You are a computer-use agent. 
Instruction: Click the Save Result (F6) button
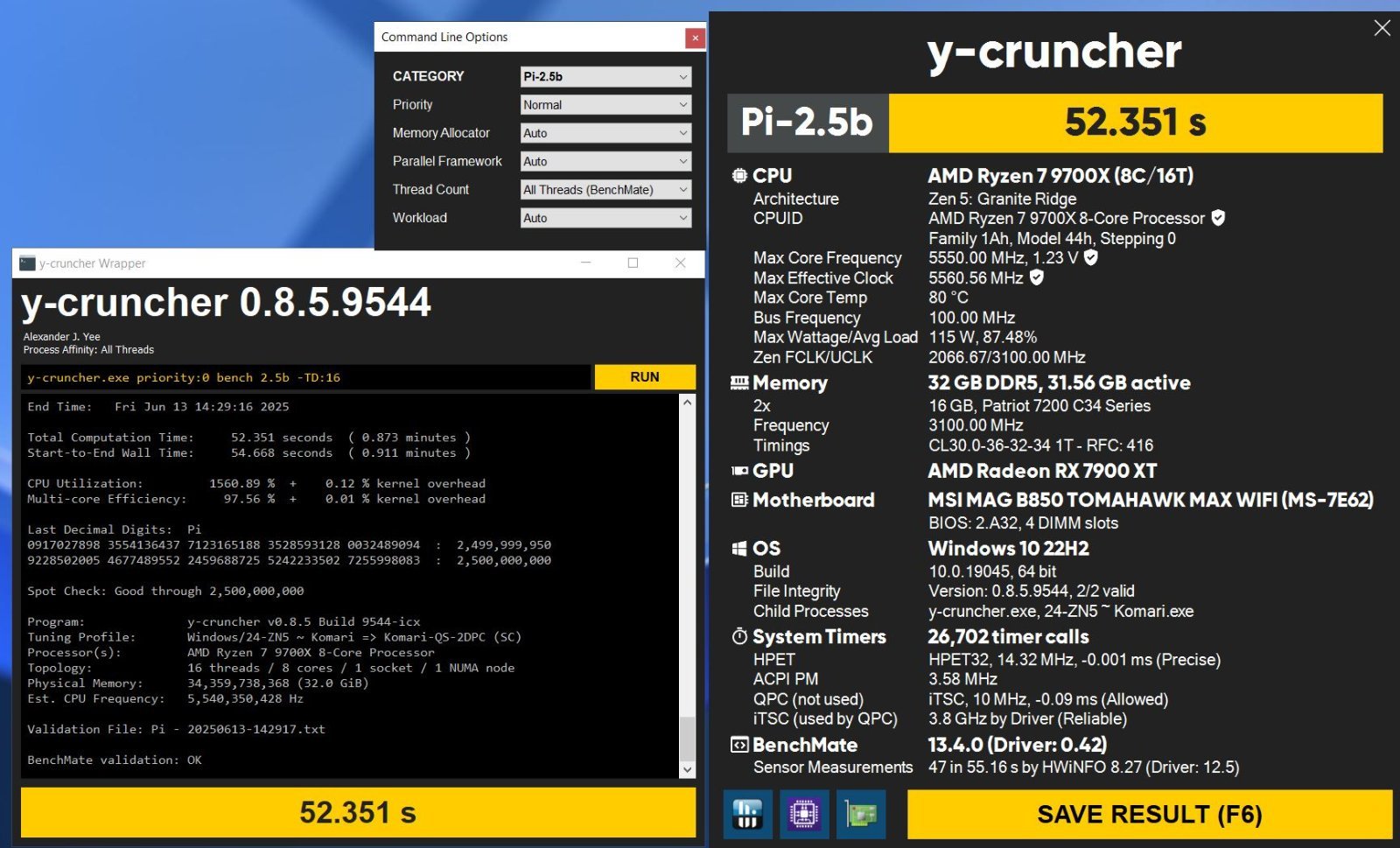(1149, 815)
